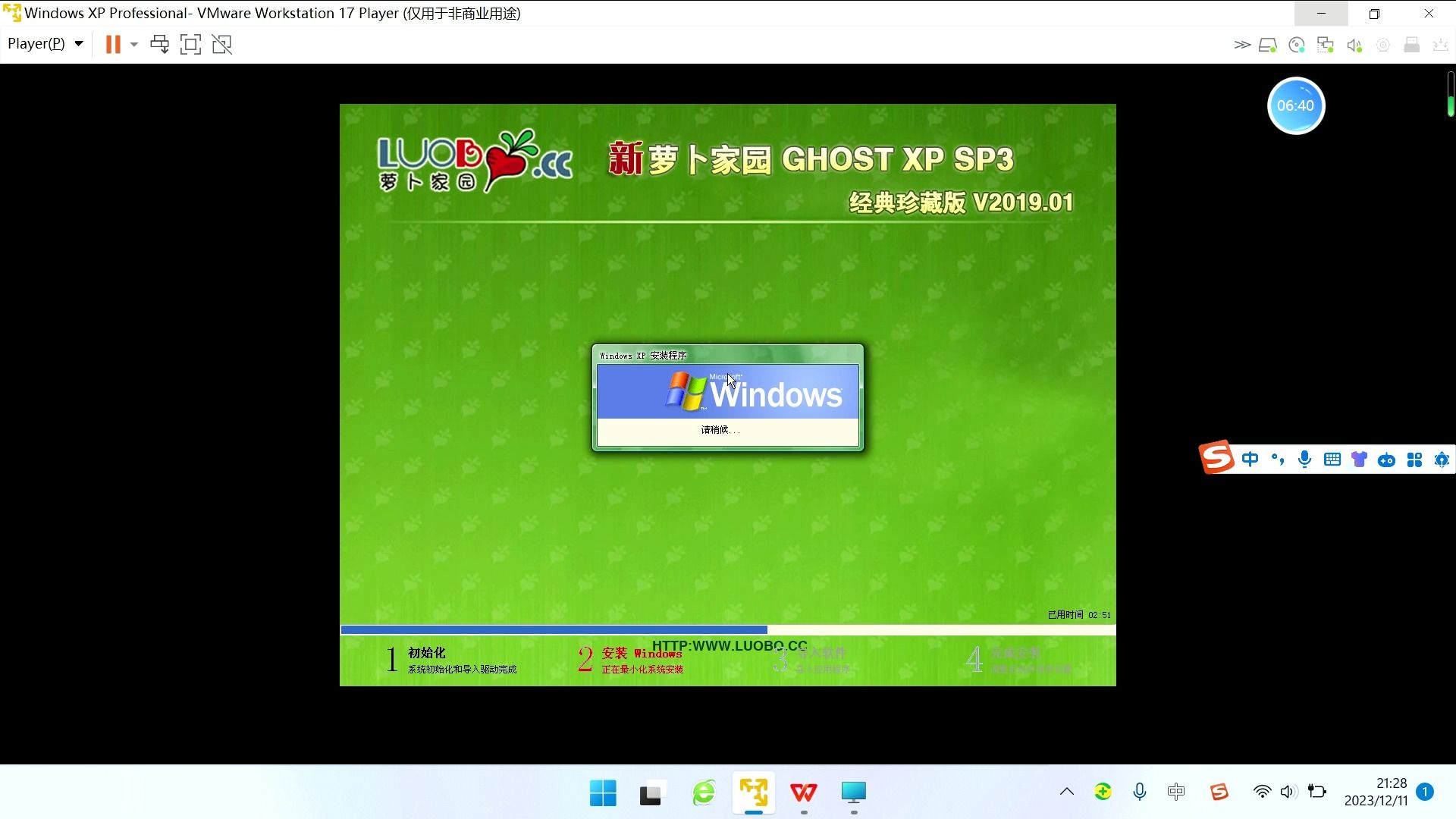Toggle punctuation mode on Sogou bar
1456x819 pixels.
coord(1278,460)
